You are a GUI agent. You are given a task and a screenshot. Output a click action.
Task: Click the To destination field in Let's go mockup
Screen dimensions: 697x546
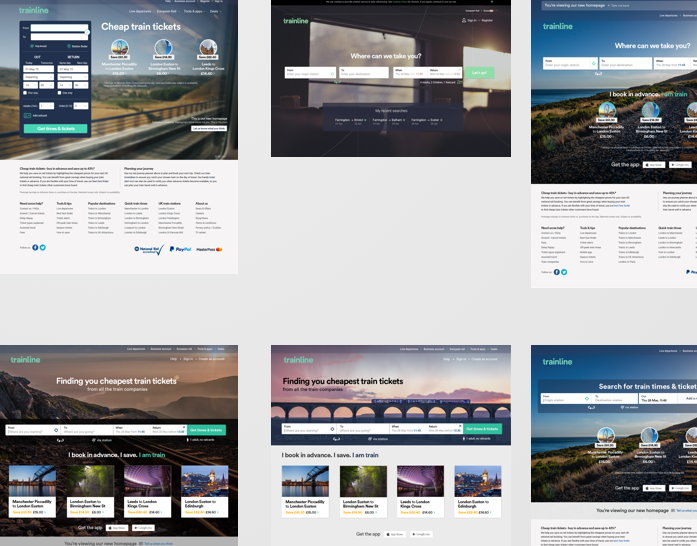click(364, 72)
